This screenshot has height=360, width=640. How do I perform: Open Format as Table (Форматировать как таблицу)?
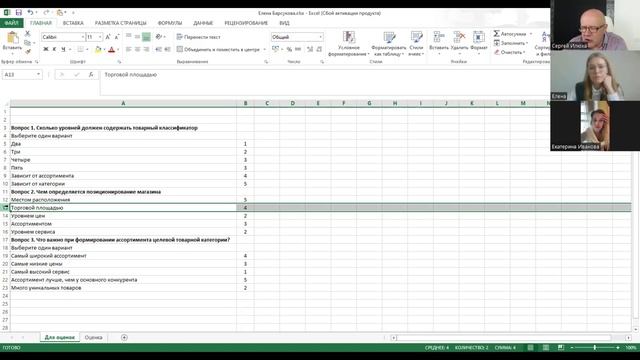[389, 43]
